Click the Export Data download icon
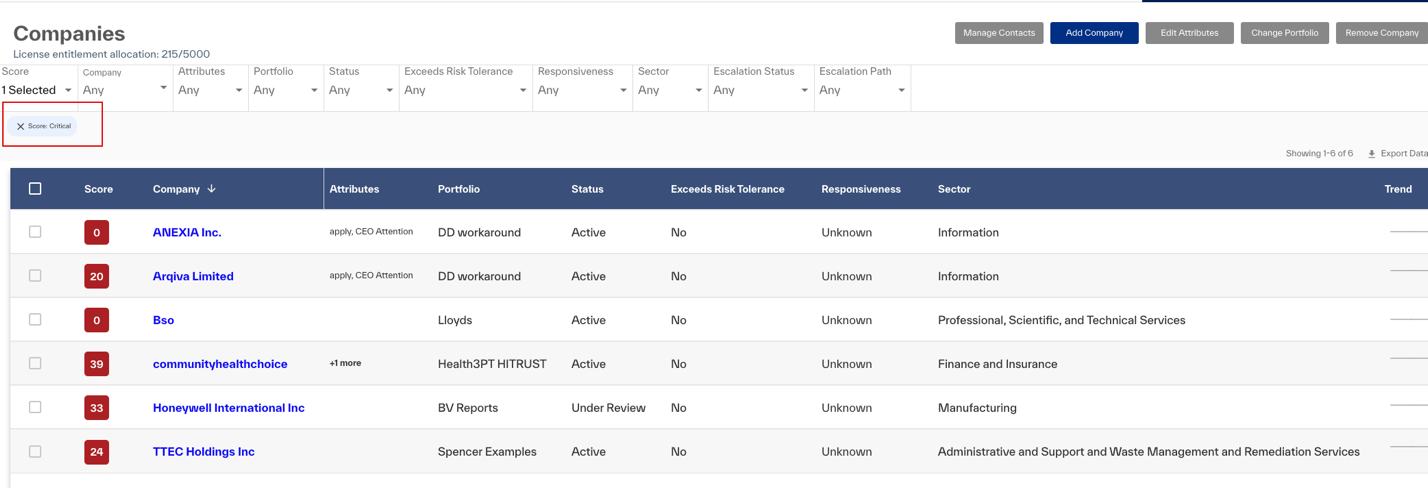1428x488 pixels. pos(1371,154)
